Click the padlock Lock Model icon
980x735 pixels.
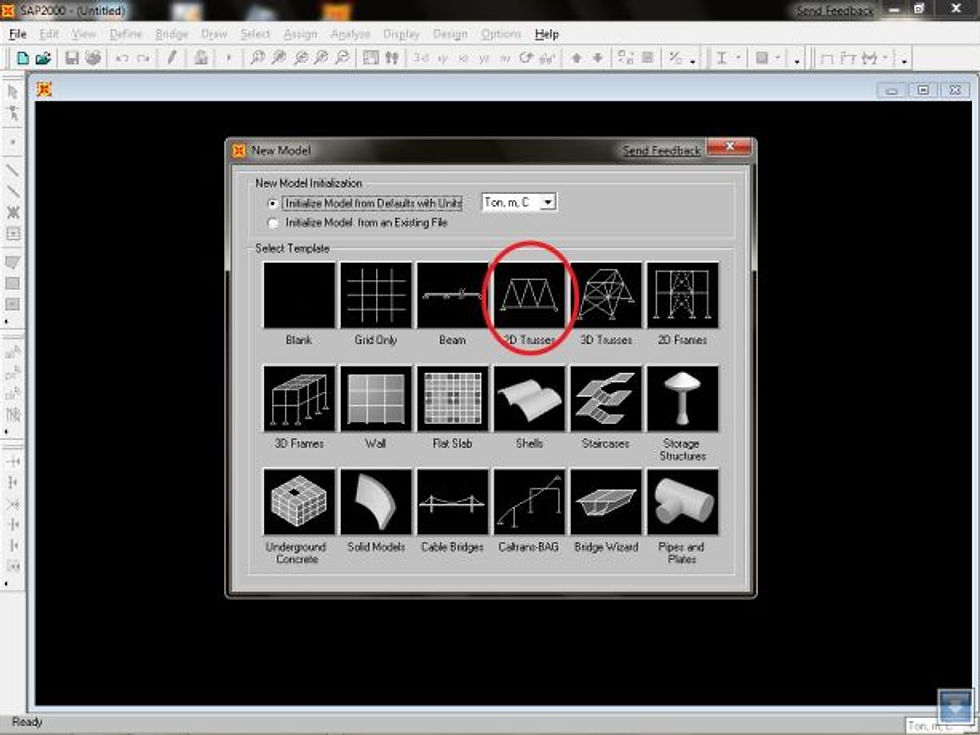pyautogui.click(x=201, y=58)
